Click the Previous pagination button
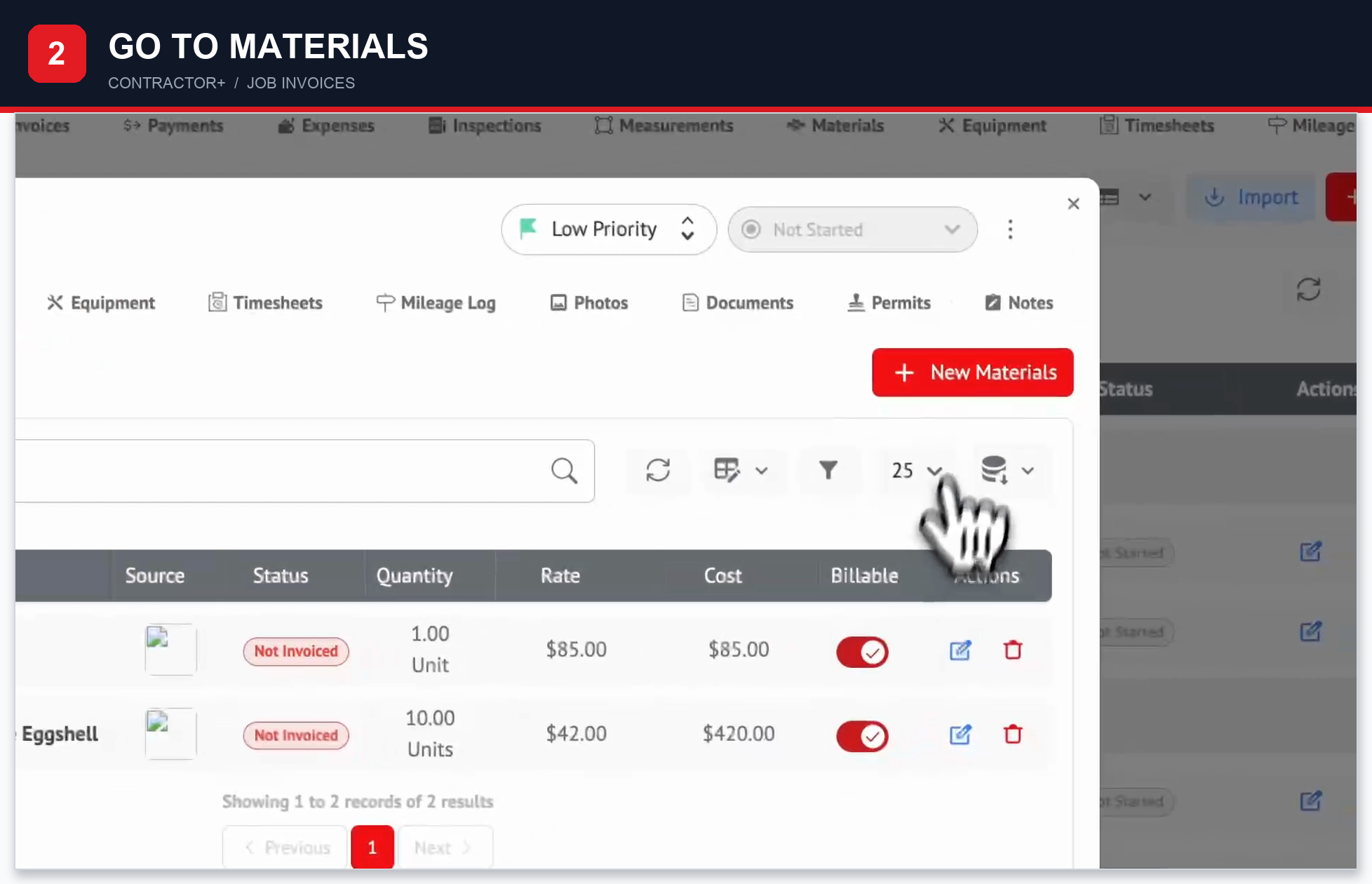Viewport: 1372px width, 884px height. click(285, 848)
